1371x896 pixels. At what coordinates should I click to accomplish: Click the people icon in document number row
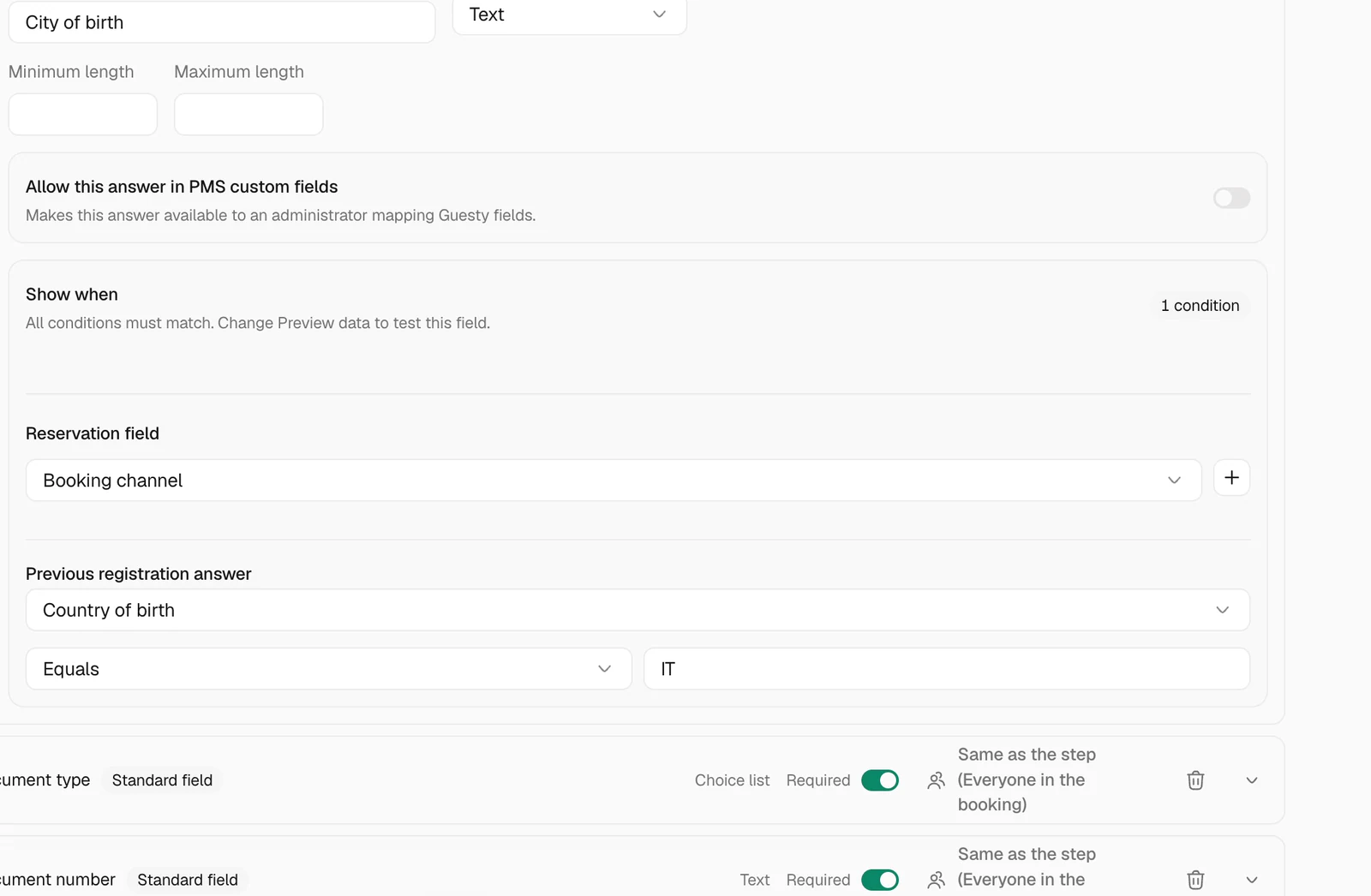tap(936, 880)
